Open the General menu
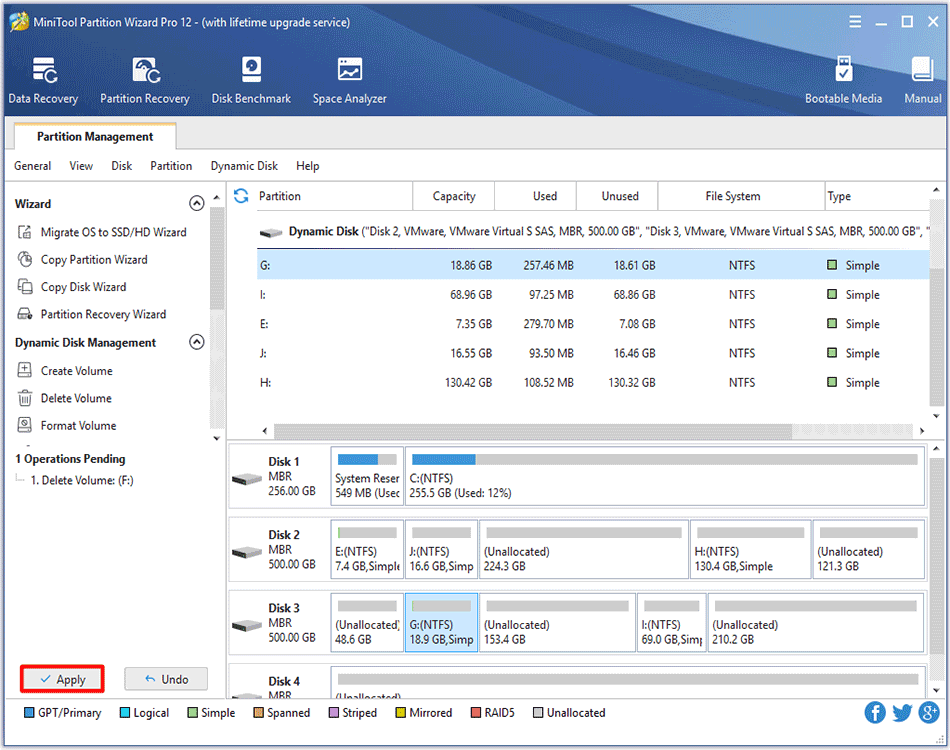The image size is (950, 750). 33,166
